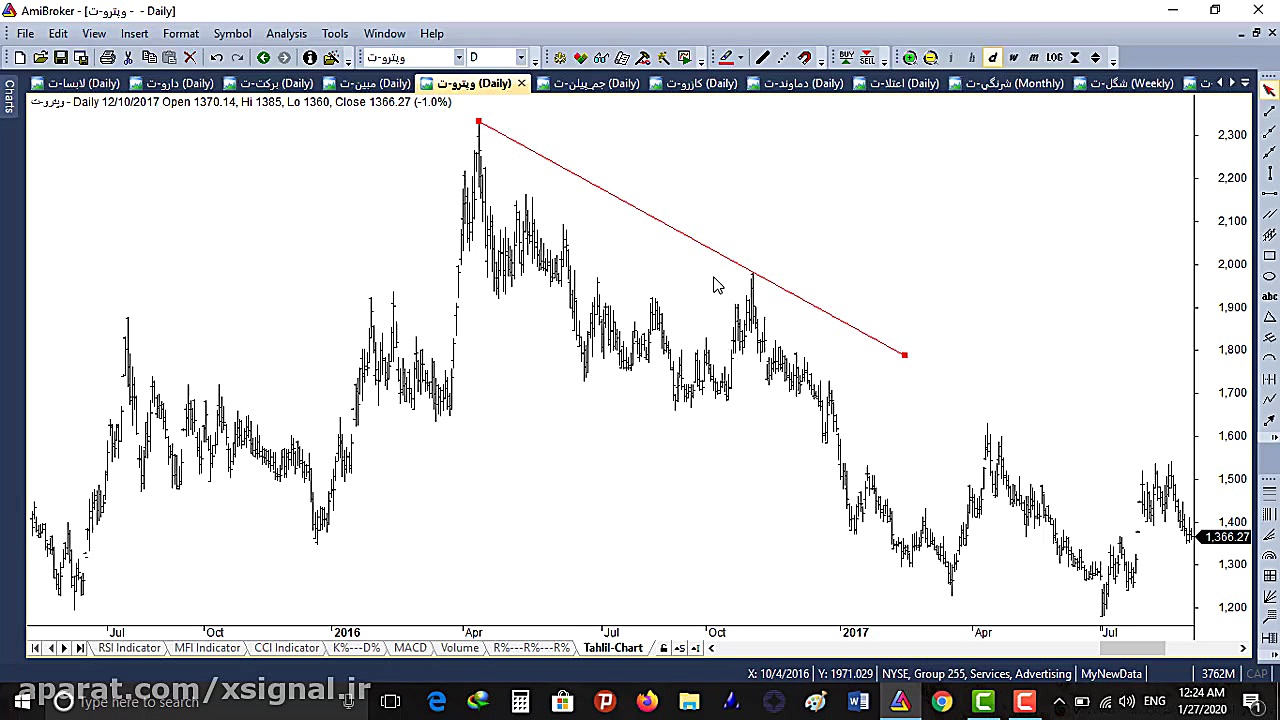Open the pencil color dropdown arrow
The image size is (1280, 720).
(741, 57)
